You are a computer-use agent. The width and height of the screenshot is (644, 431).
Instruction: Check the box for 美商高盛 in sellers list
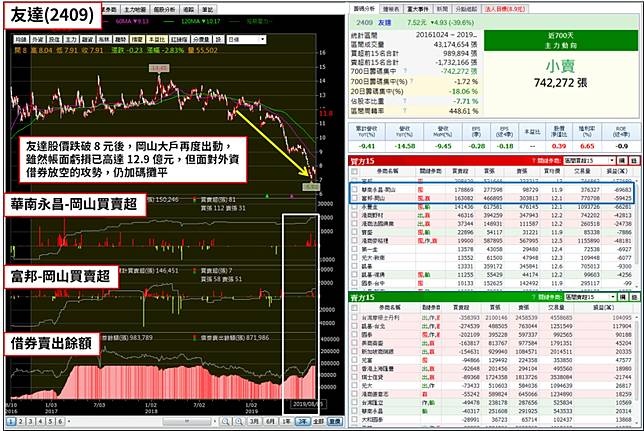pyautogui.click(x=354, y=343)
